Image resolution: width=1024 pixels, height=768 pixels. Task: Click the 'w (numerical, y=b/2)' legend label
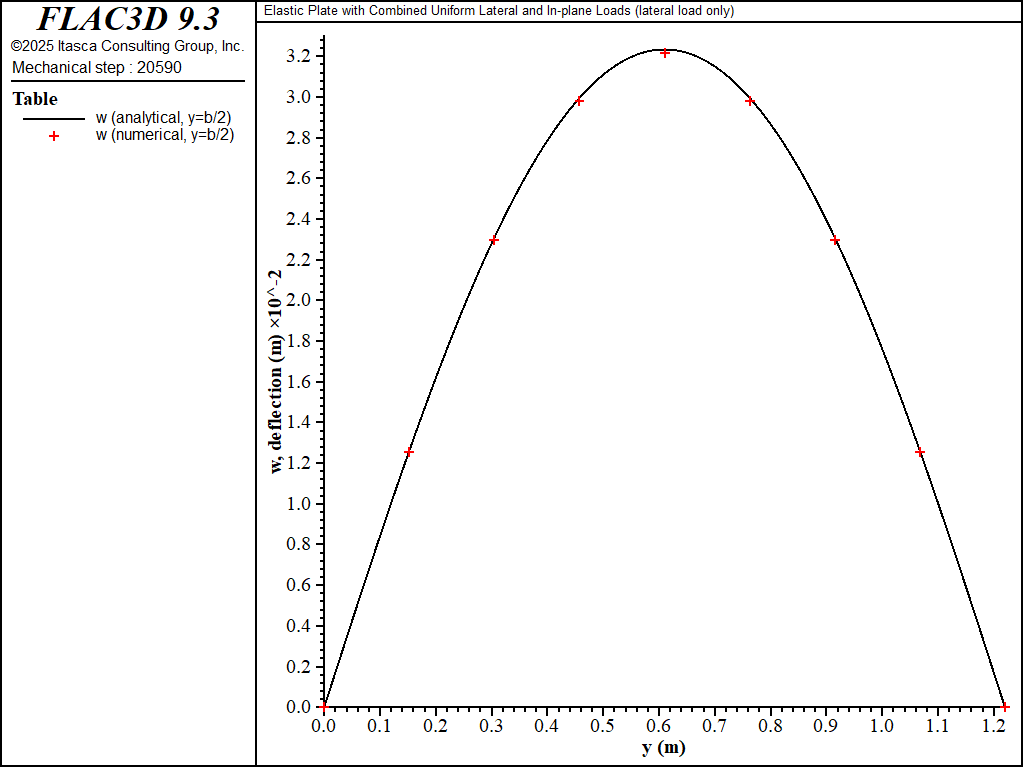click(x=164, y=135)
